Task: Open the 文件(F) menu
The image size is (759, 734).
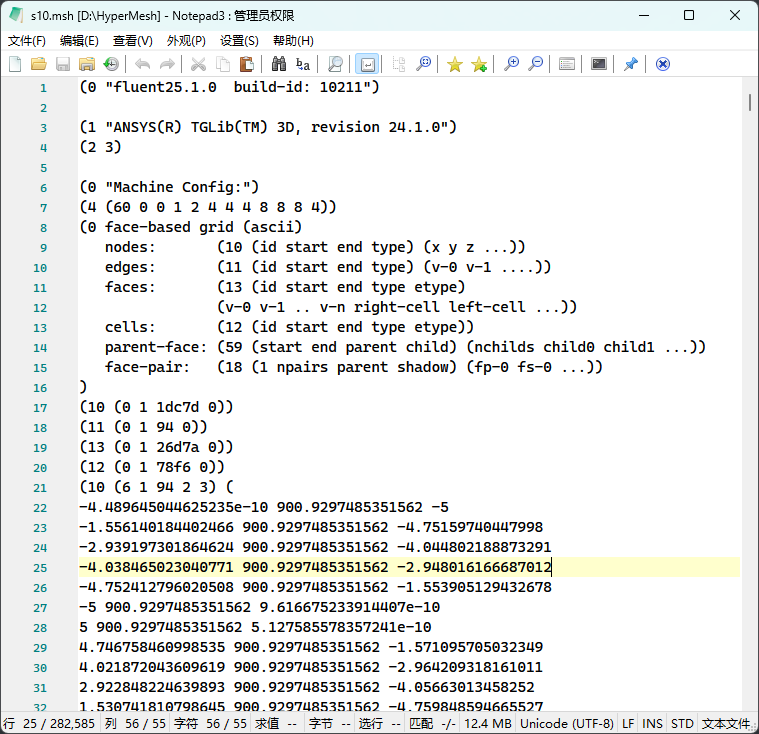Action: [27, 41]
